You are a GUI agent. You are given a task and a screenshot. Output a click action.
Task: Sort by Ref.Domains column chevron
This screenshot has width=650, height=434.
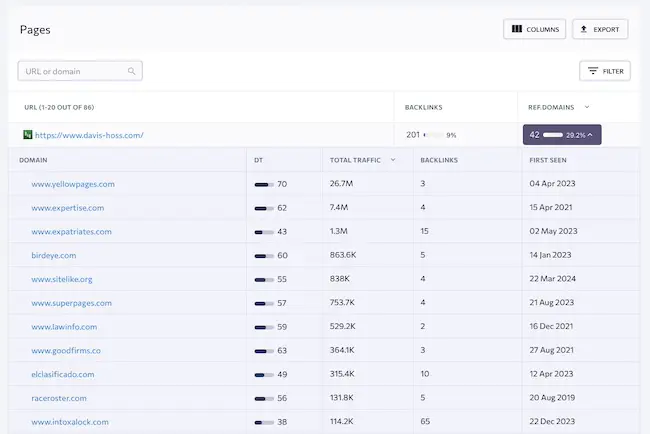click(x=587, y=107)
